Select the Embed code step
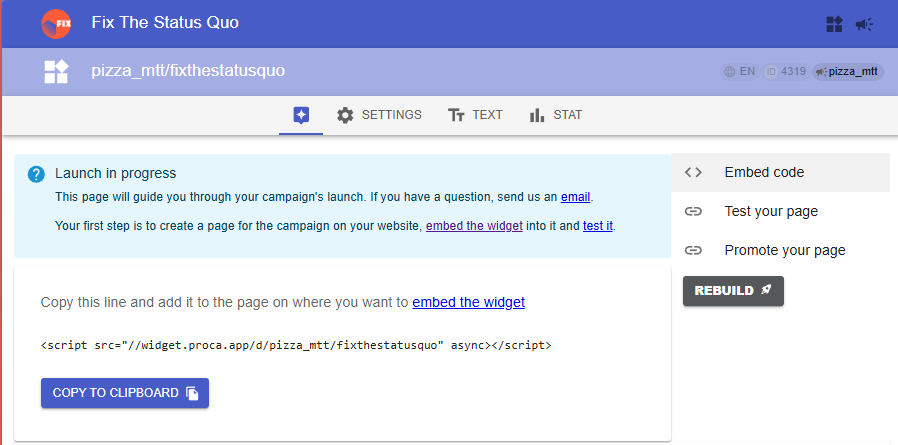 781,172
